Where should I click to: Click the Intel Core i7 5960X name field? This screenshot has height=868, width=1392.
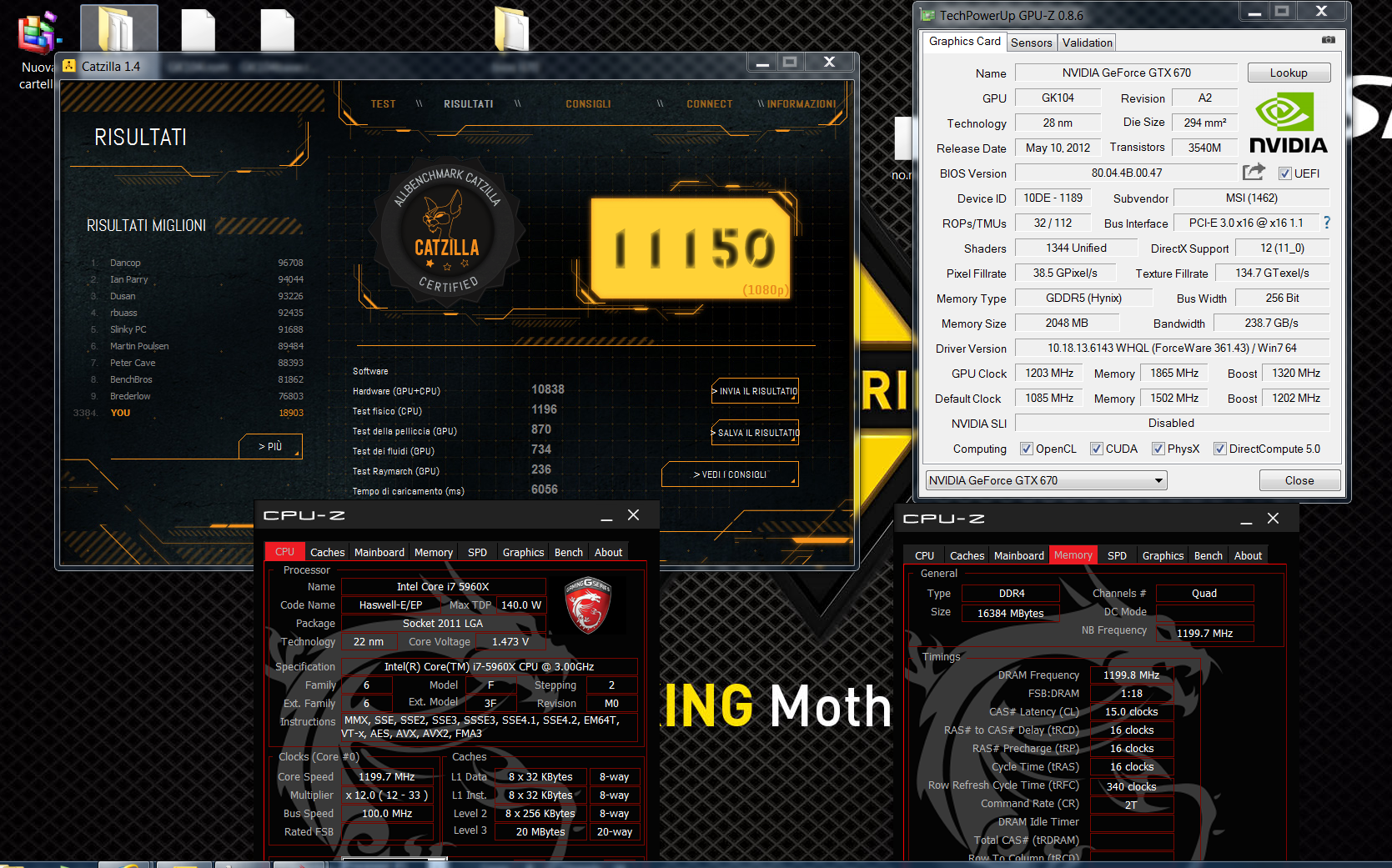[443, 587]
